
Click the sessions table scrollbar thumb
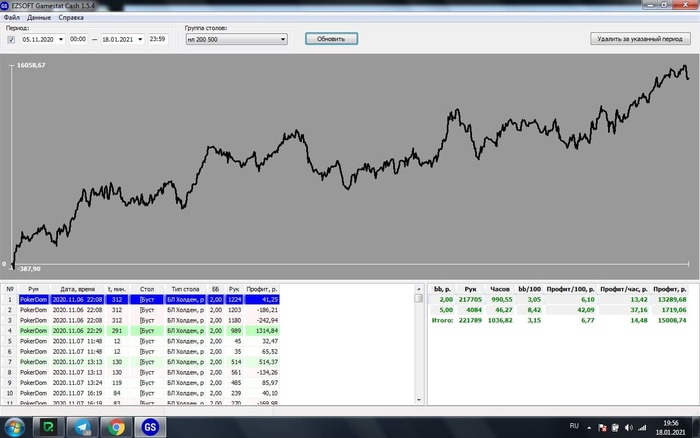pos(419,298)
